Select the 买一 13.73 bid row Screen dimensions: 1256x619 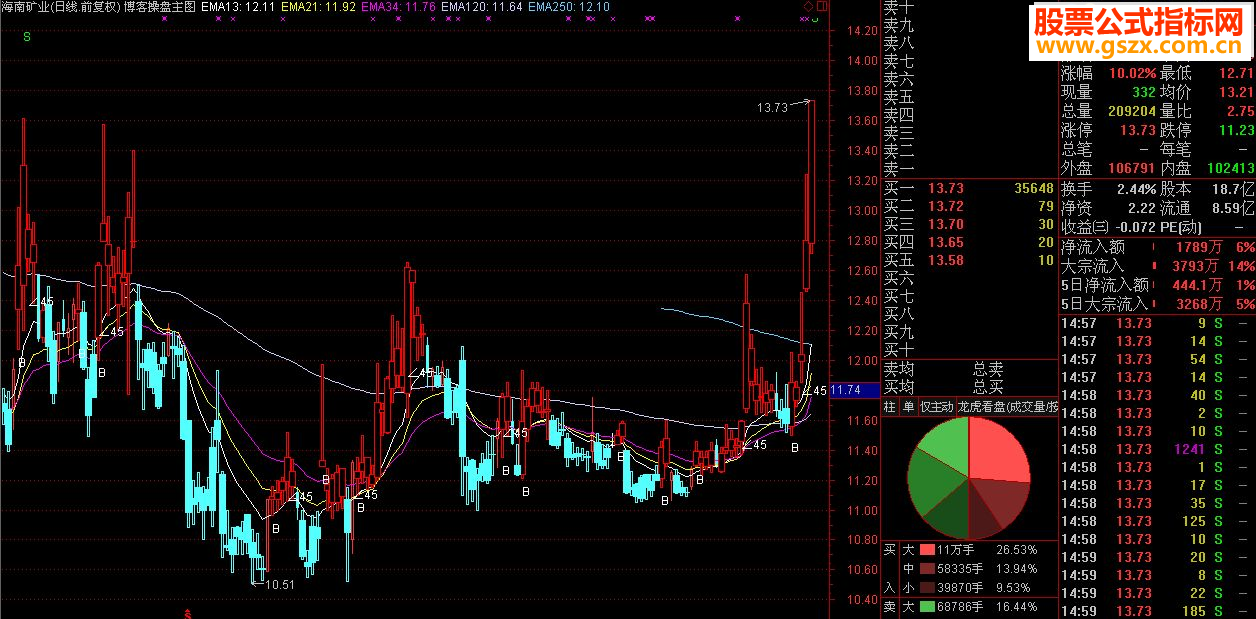[x=968, y=189]
